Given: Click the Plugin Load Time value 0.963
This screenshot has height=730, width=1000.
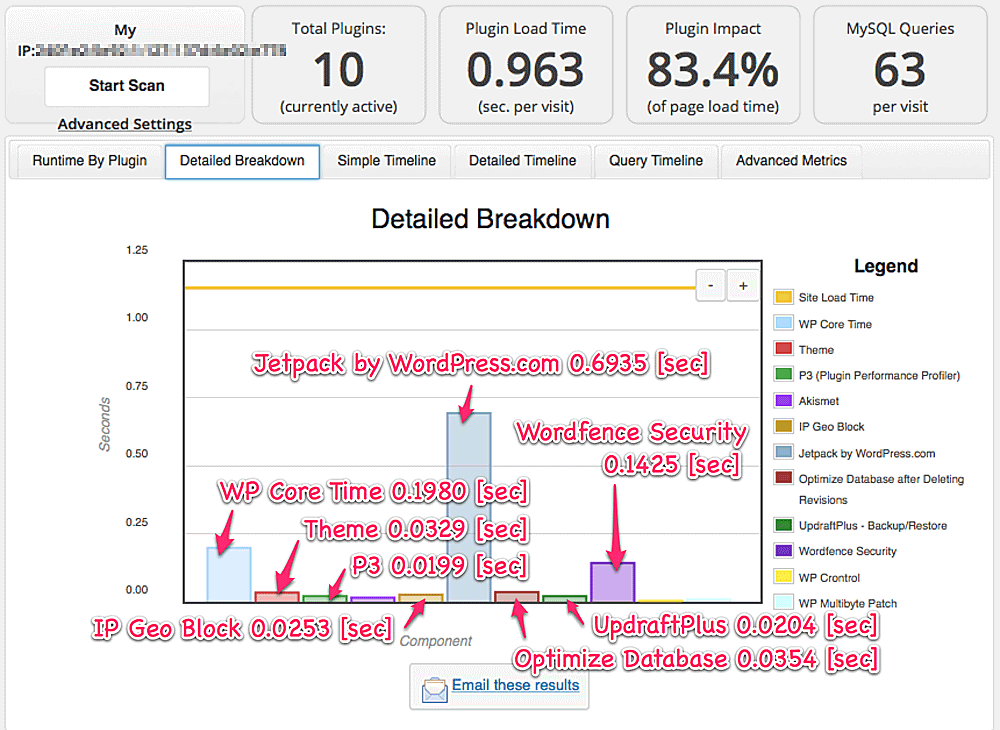Looking at the screenshot, I should (x=526, y=69).
